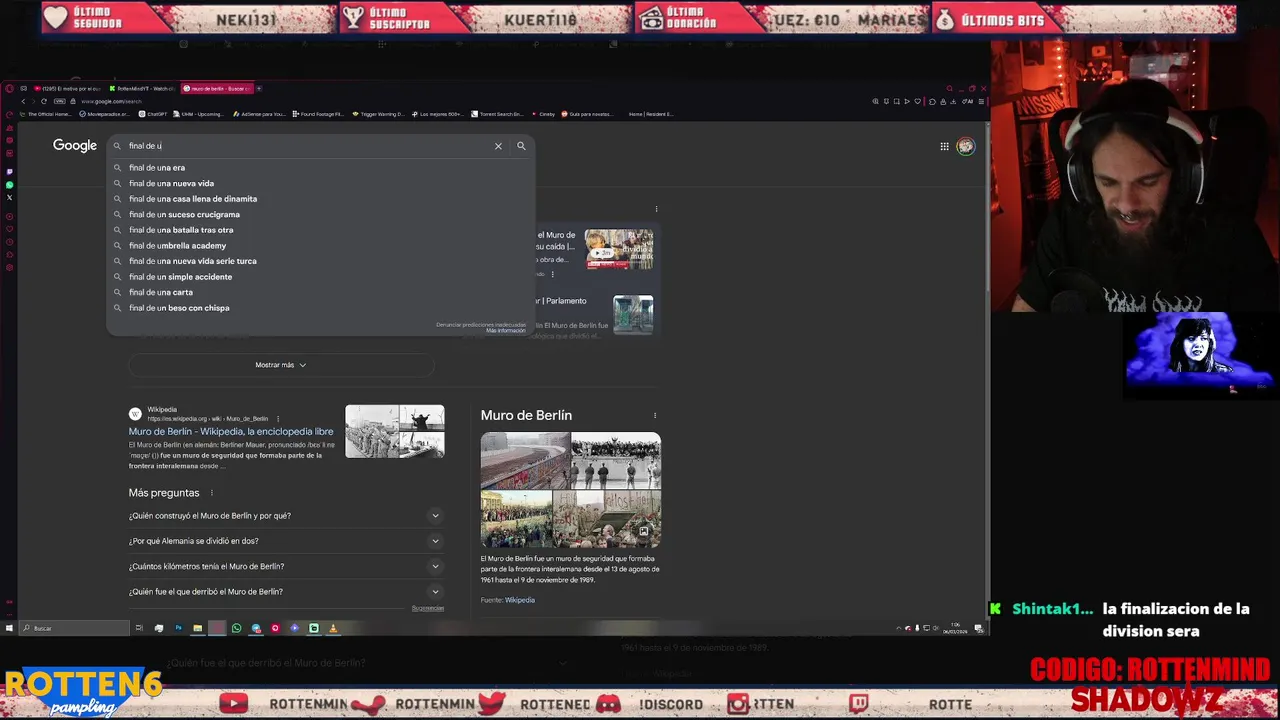This screenshot has width=1280, height=720.
Task: Open the Google apps grid
Action: coord(944,146)
